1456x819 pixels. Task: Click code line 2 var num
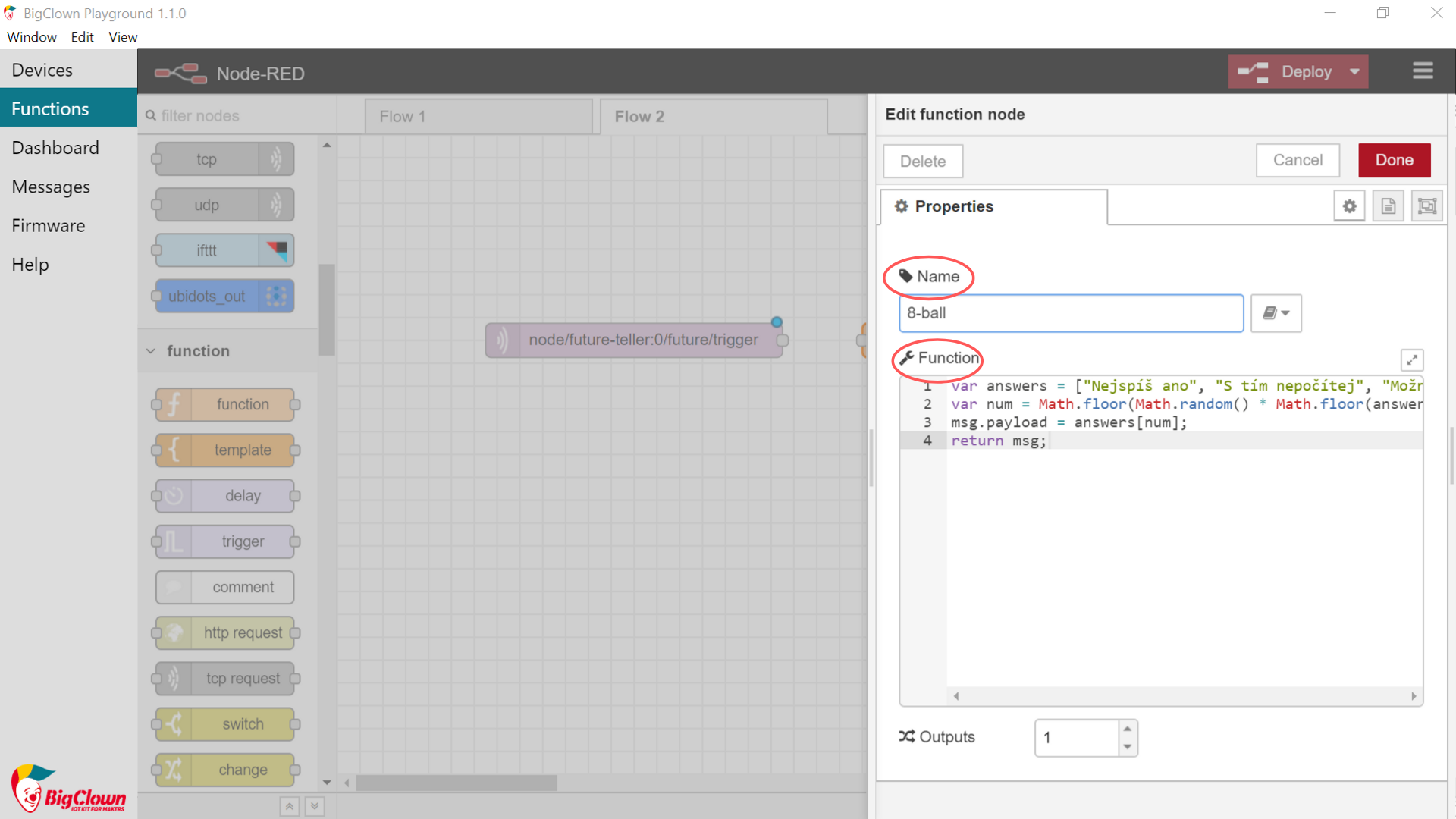(1186, 404)
